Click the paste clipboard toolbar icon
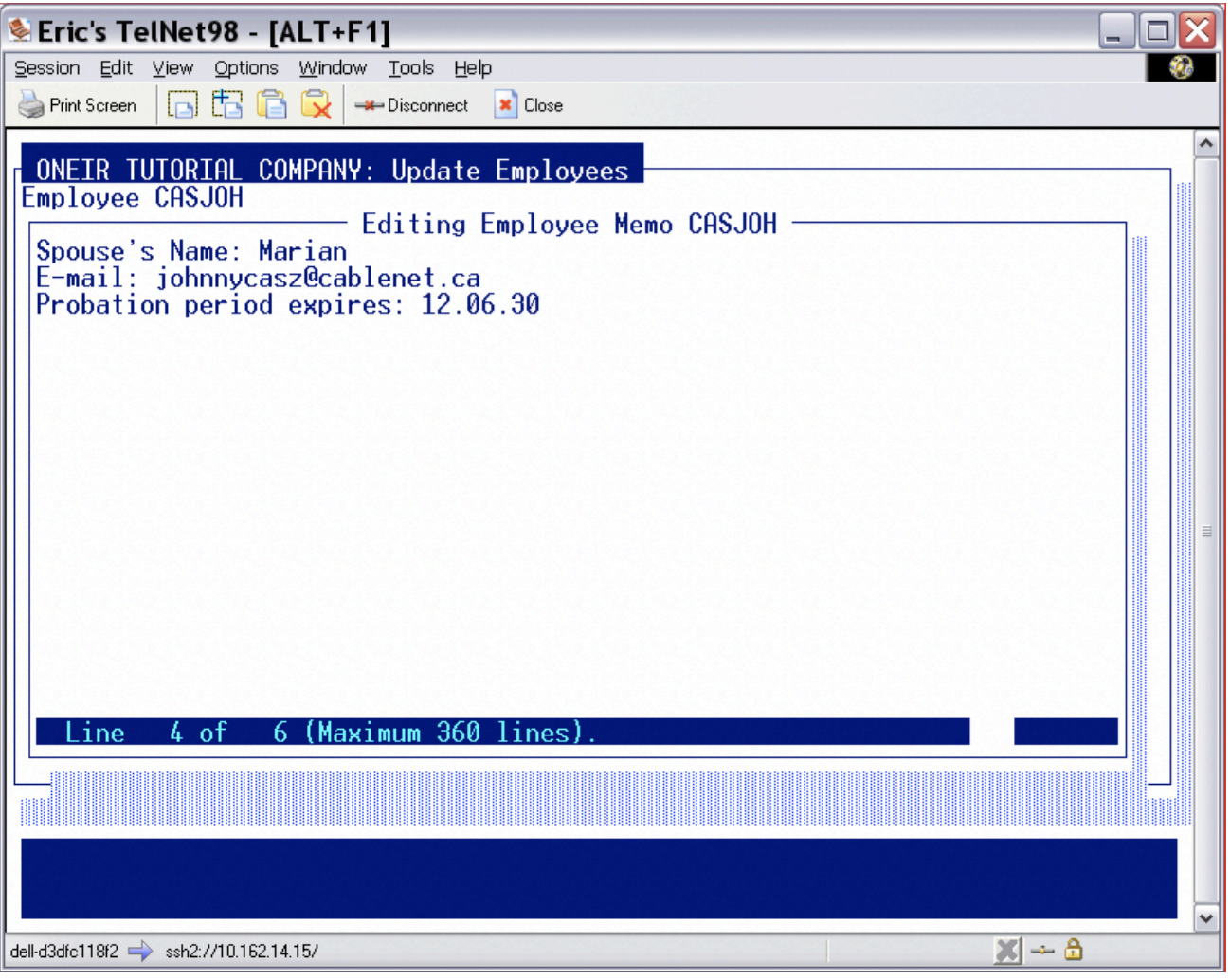This screenshot has height=980, width=1230. tap(272, 104)
